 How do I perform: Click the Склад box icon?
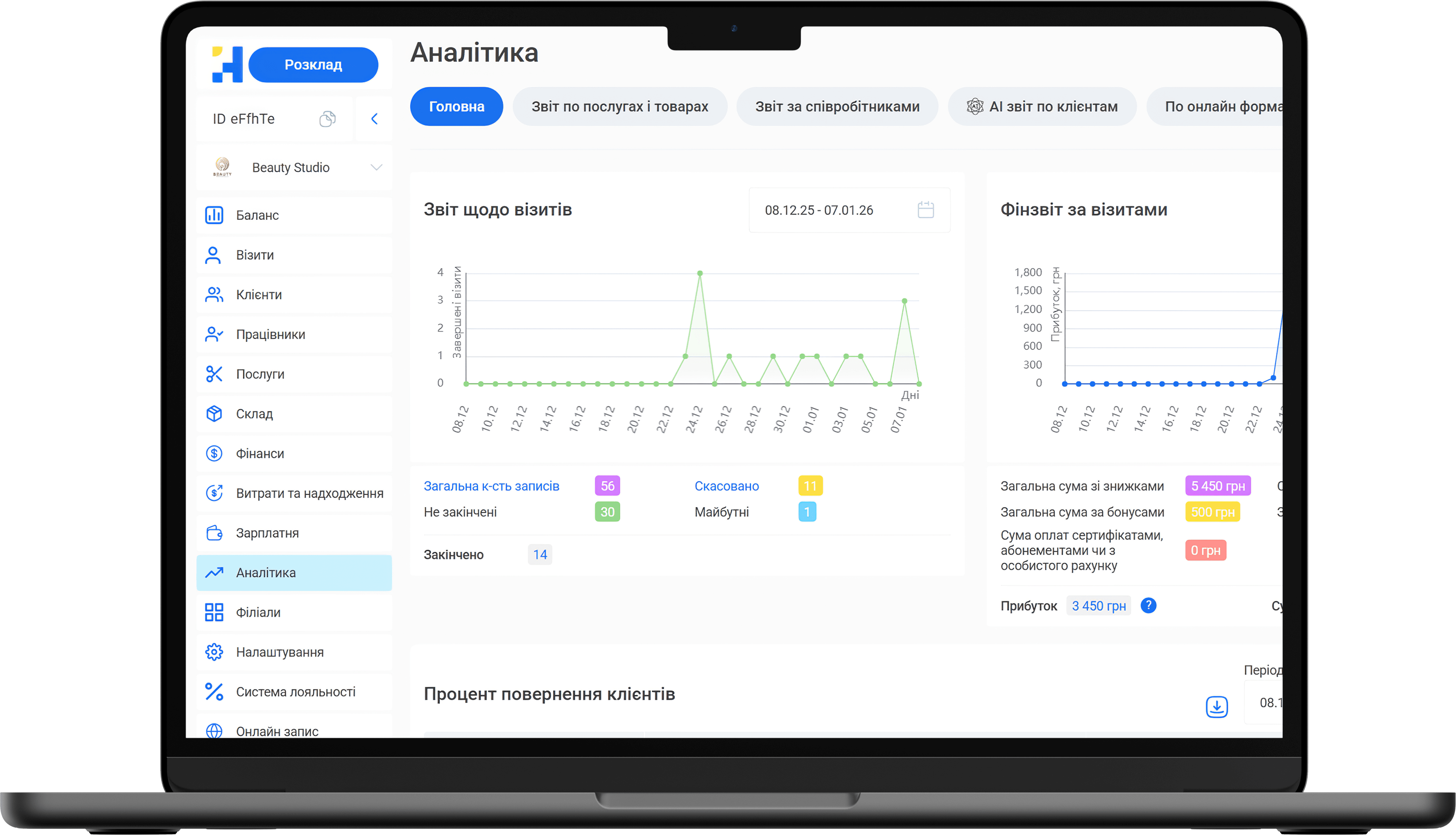click(x=214, y=414)
